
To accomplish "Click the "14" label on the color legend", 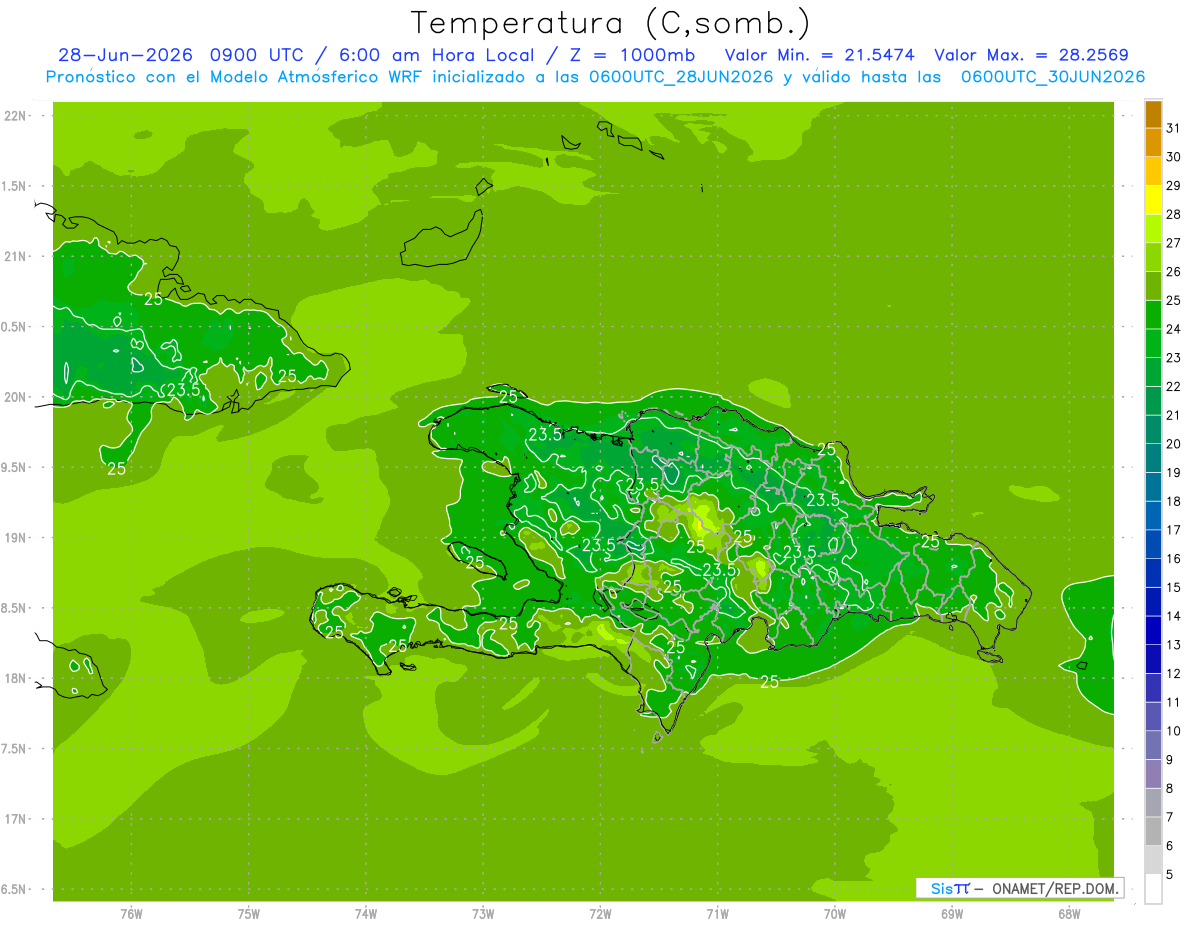I will (1173, 616).
